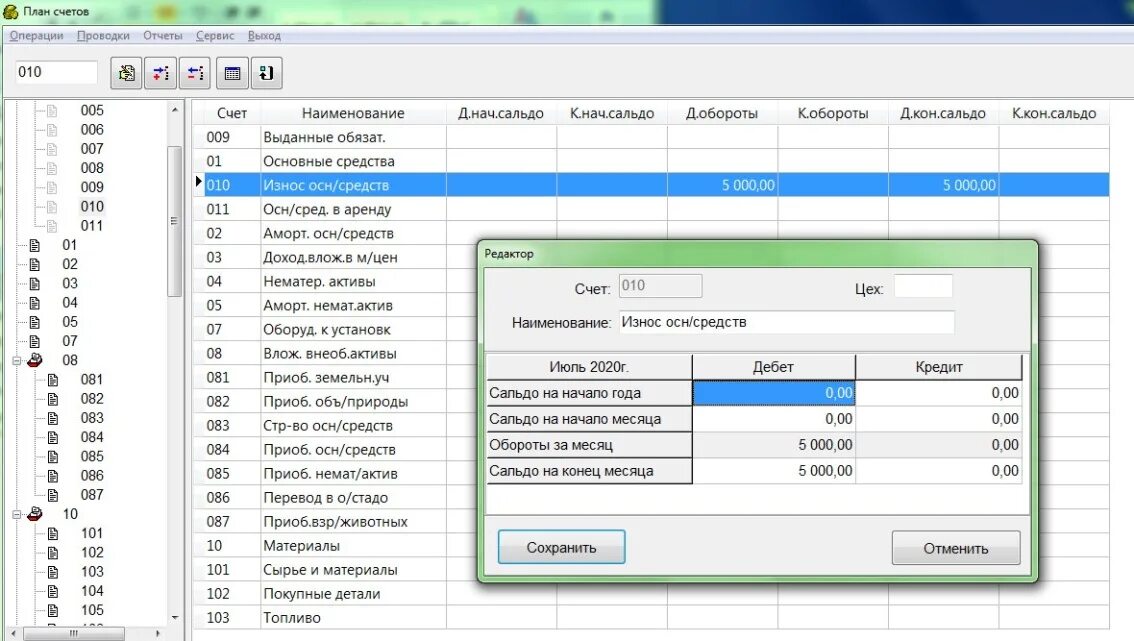Select table row Выданные обязат.
The image size is (1134, 641).
[x=651, y=137]
